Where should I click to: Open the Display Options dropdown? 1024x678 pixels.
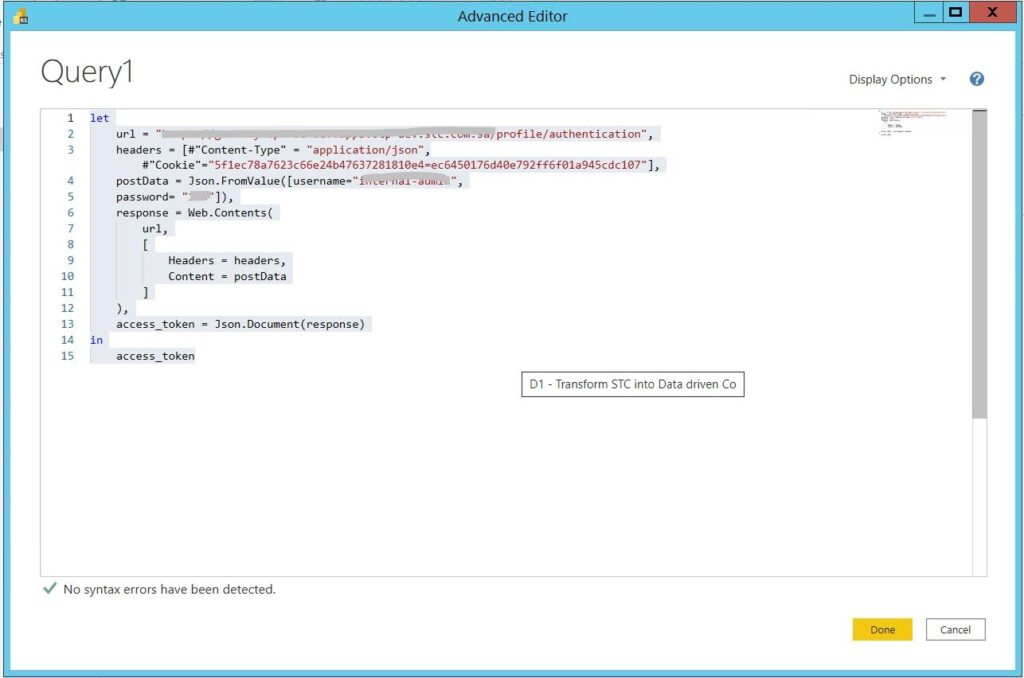[897, 79]
